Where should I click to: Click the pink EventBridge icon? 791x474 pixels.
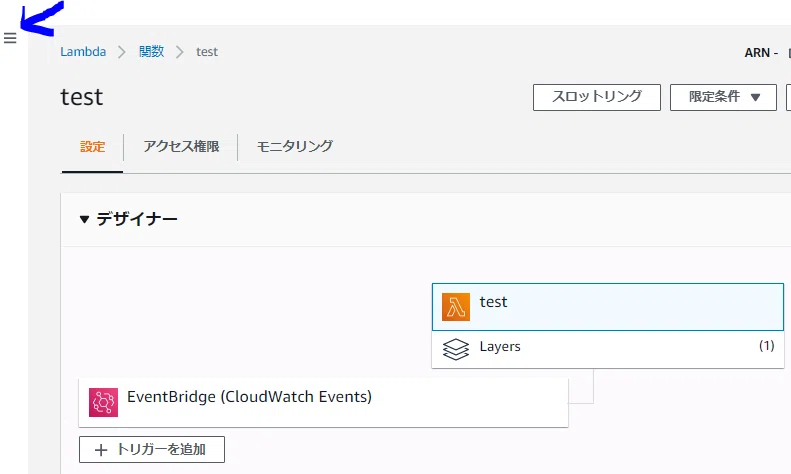[103, 402]
